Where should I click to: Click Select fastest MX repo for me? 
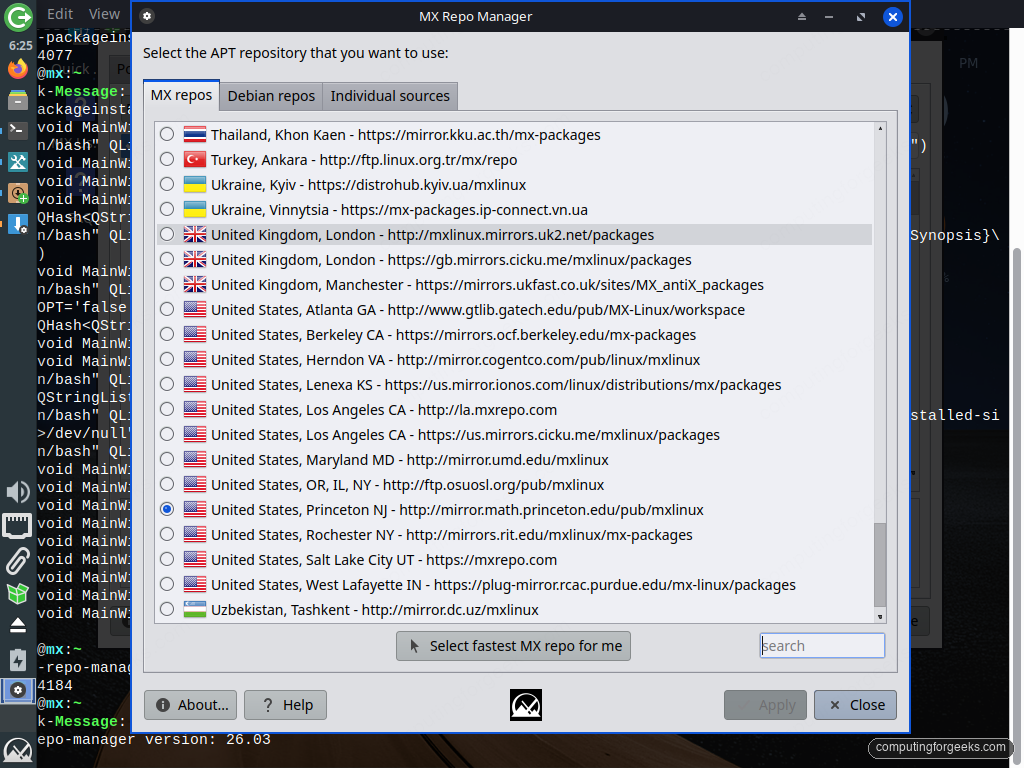point(513,646)
